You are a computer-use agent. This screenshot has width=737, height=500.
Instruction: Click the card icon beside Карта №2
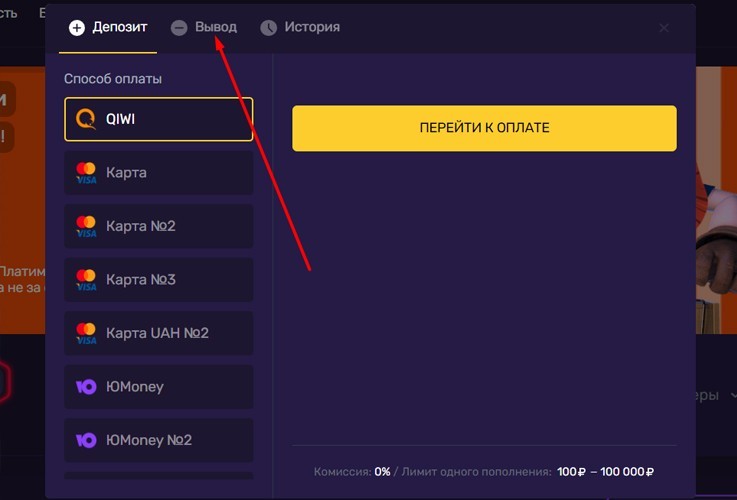coord(86,226)
